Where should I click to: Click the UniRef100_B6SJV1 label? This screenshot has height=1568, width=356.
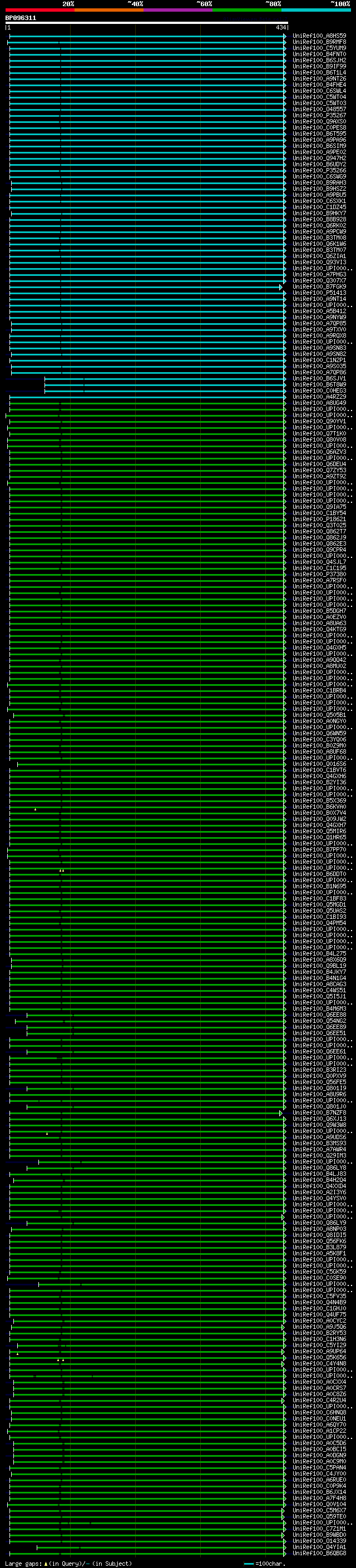pyautogui.click(x=319, y=379)
